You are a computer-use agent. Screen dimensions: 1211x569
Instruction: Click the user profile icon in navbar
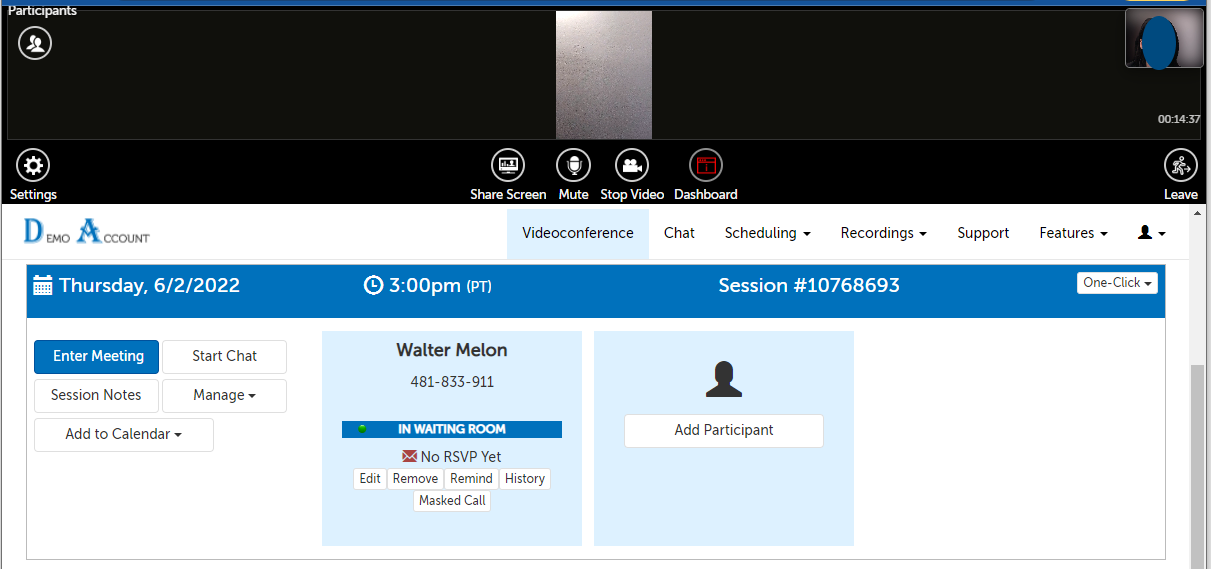(x=1151, y=233)
